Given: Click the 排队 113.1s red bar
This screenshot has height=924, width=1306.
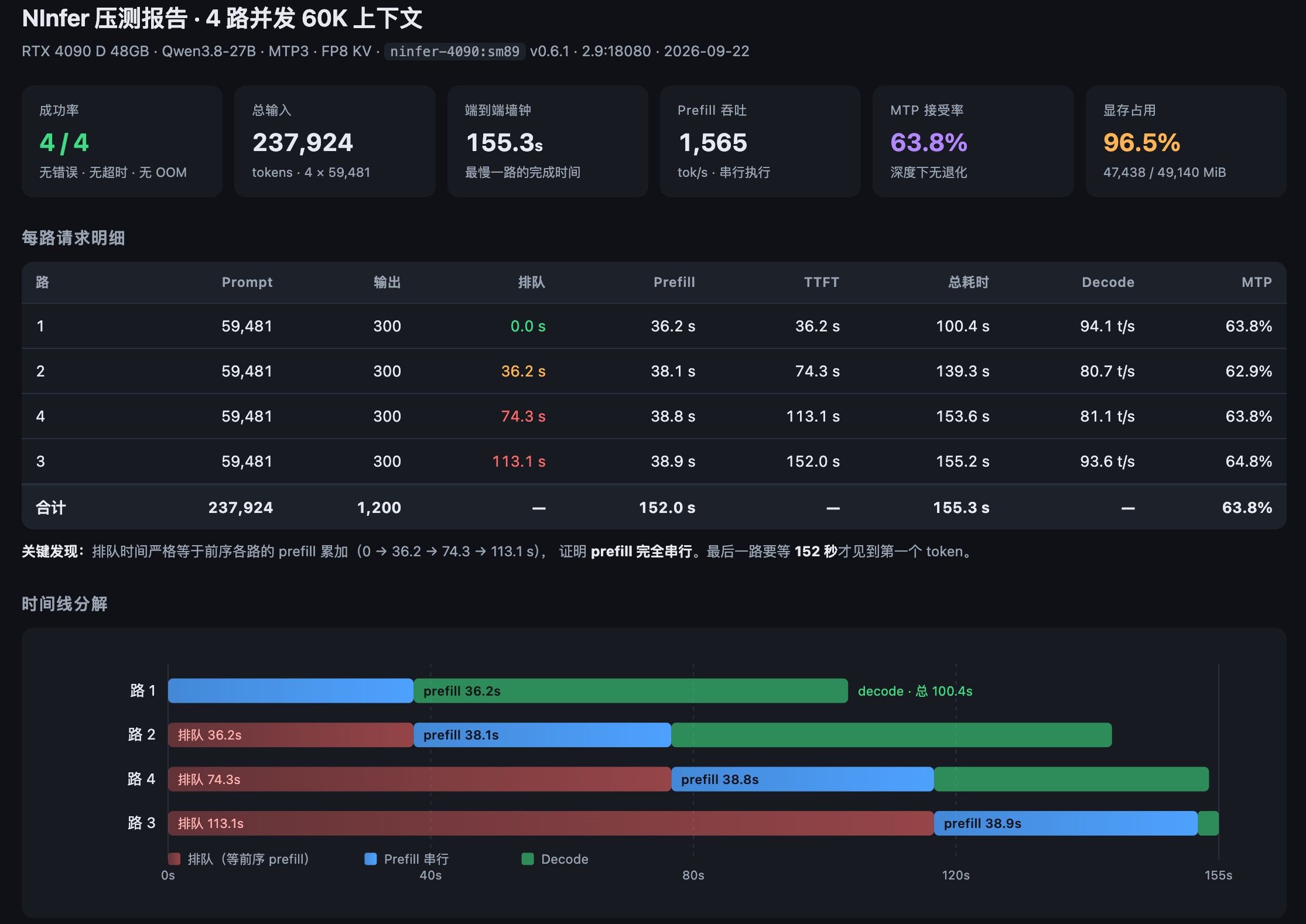Looking at the screenshot, I should click(551, 823).
